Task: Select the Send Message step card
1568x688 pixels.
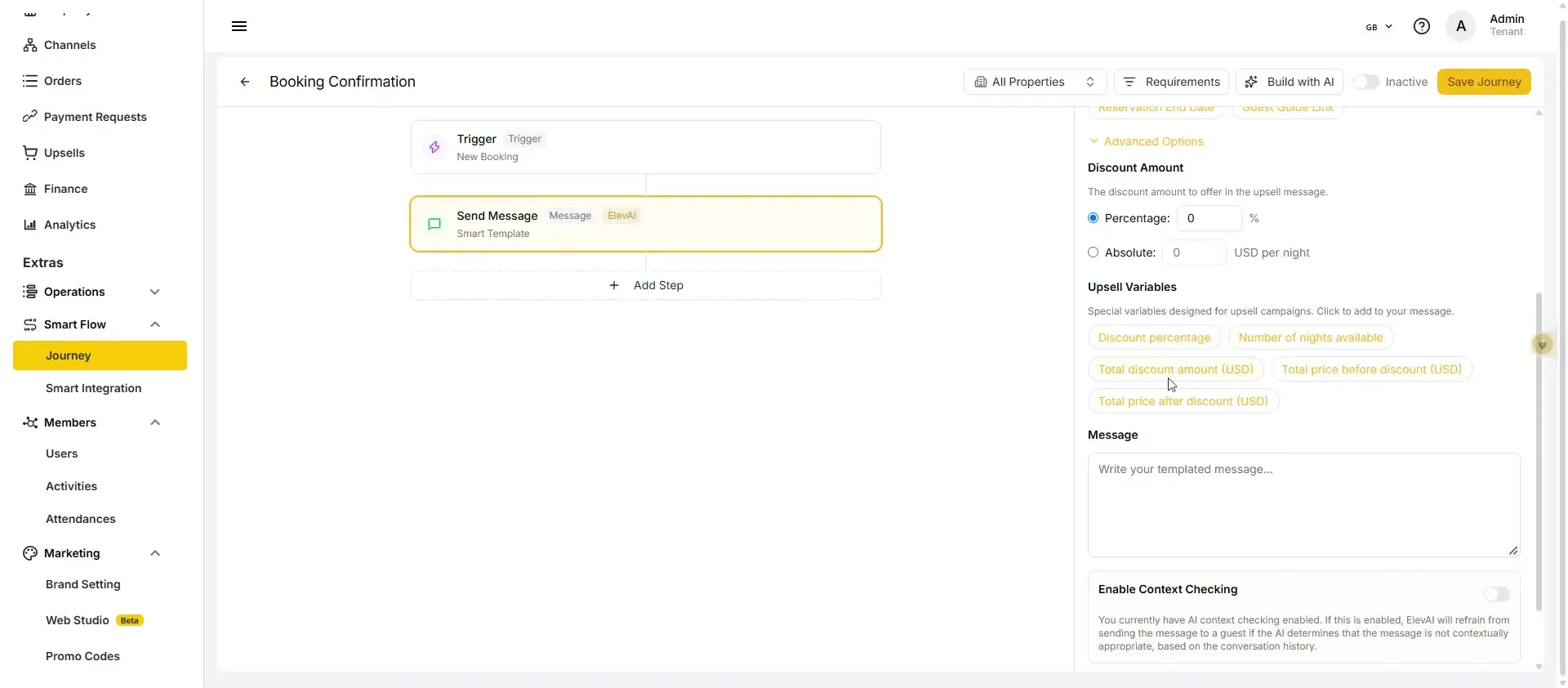Action: (x=646, y=224)
